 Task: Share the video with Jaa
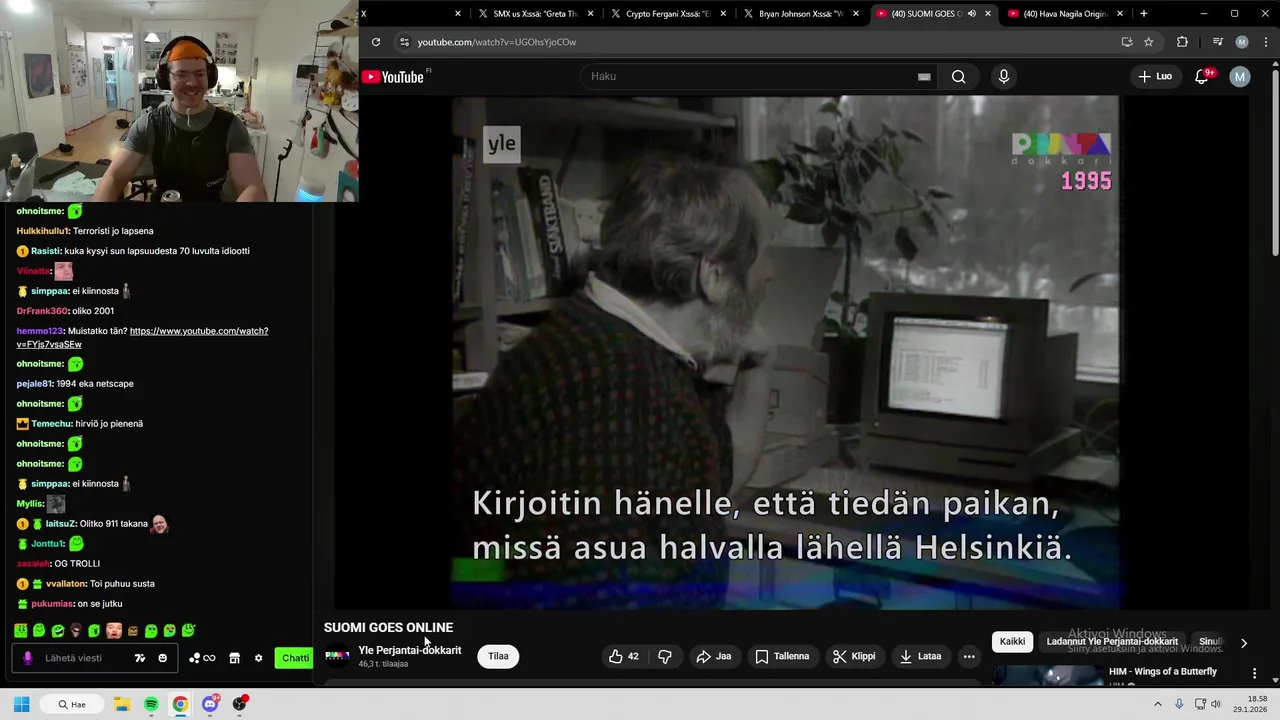[x=713, y=656]
